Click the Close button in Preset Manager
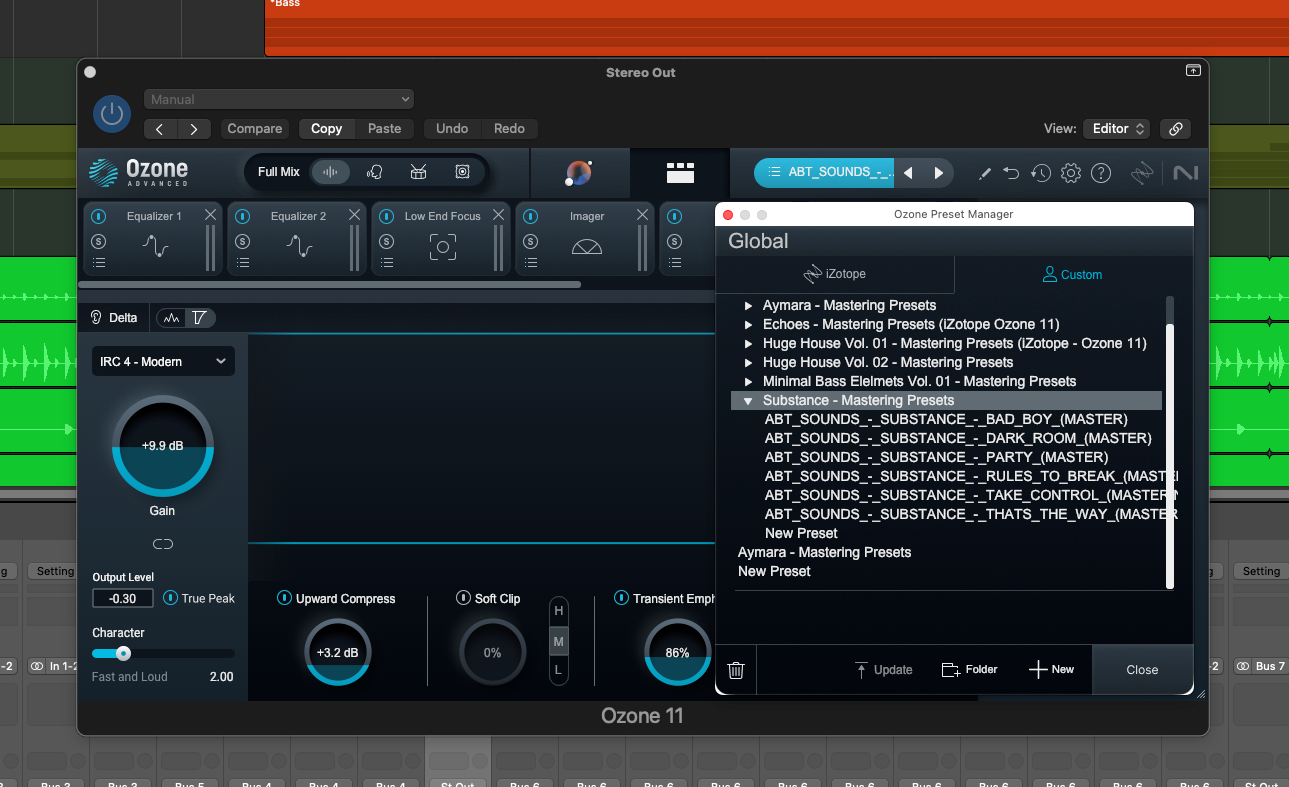Screen dimensions: 1289x787 [1142, 670]
